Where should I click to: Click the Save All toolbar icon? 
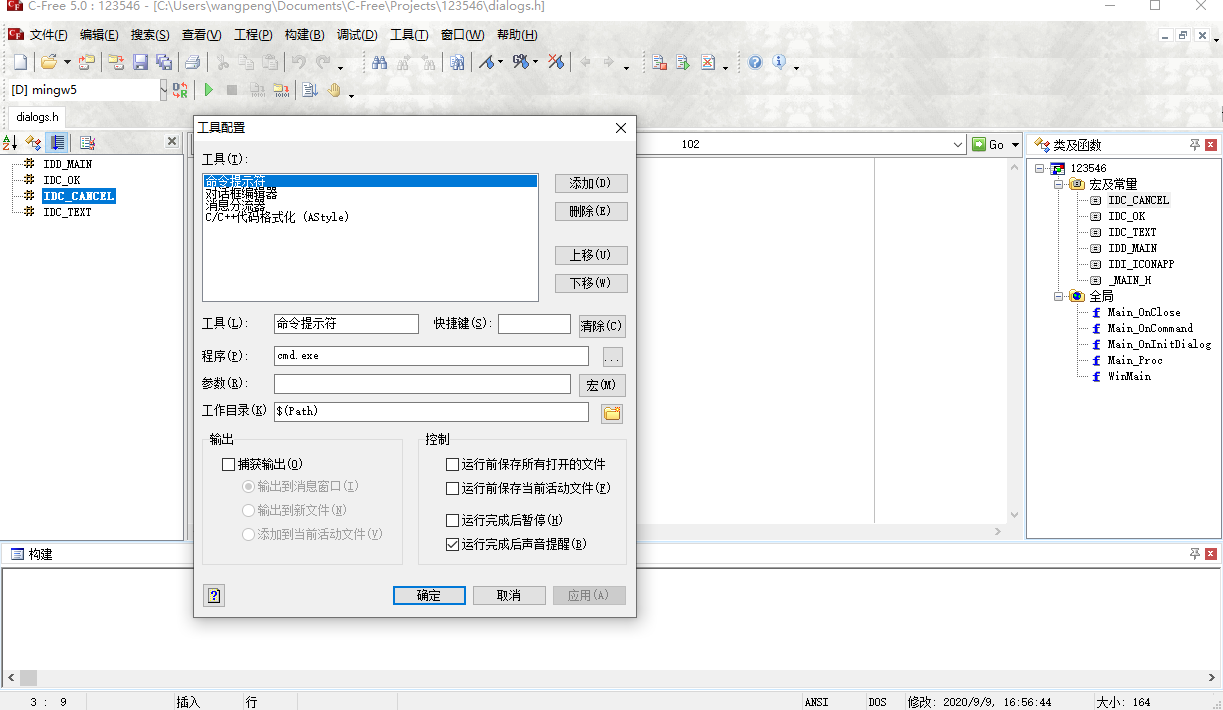165,62
